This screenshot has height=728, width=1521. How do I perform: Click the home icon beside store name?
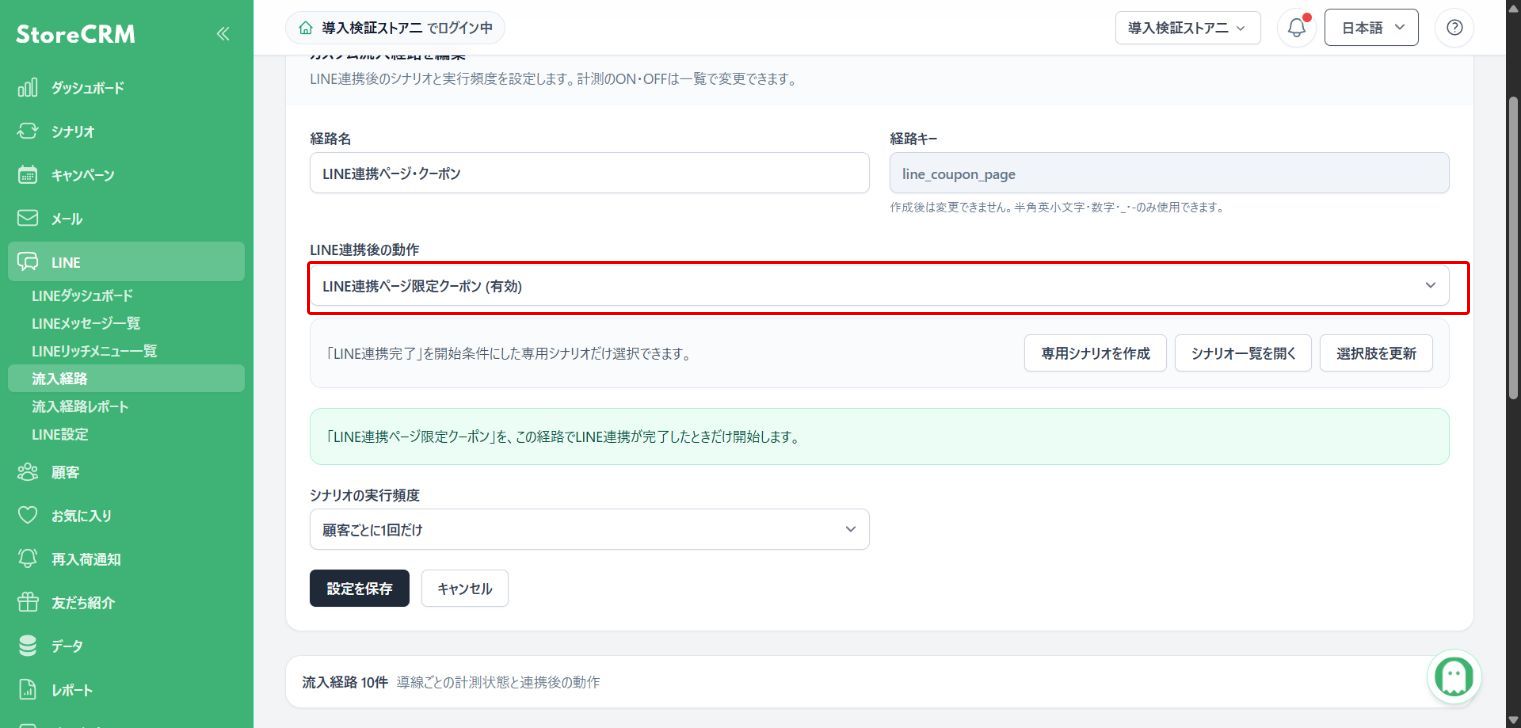(x=305, y=28)
